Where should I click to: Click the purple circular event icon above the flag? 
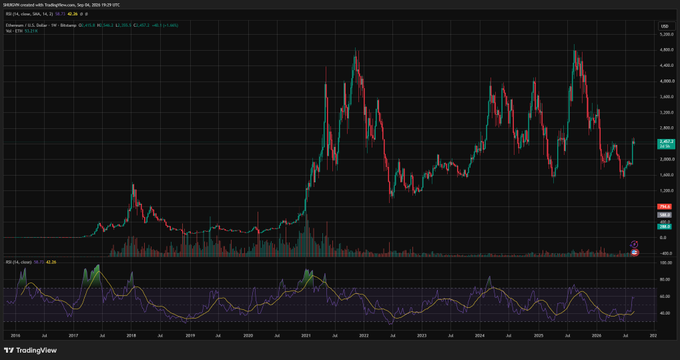[634, 245]
